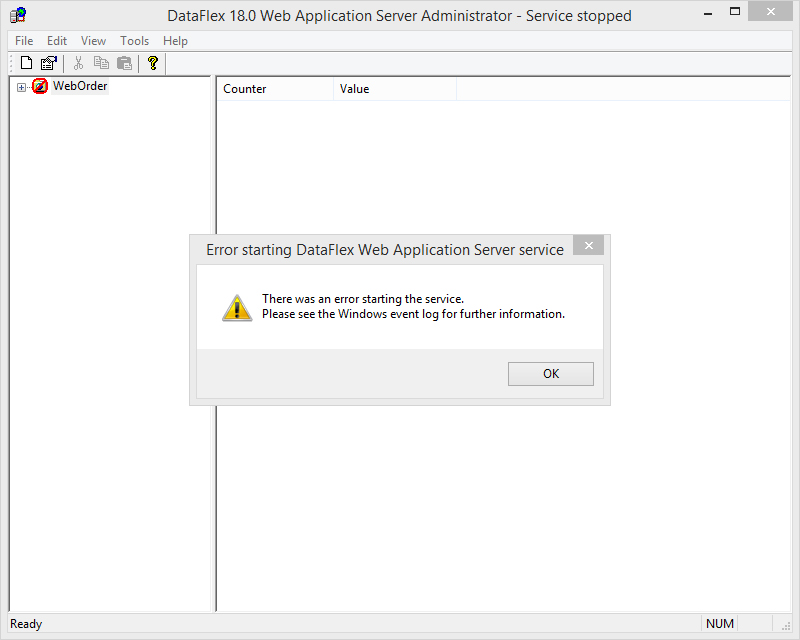The width and height of the screenshot is (800, 640).
Task: Click the error dialog title bar text
Action: pos(385,250)
